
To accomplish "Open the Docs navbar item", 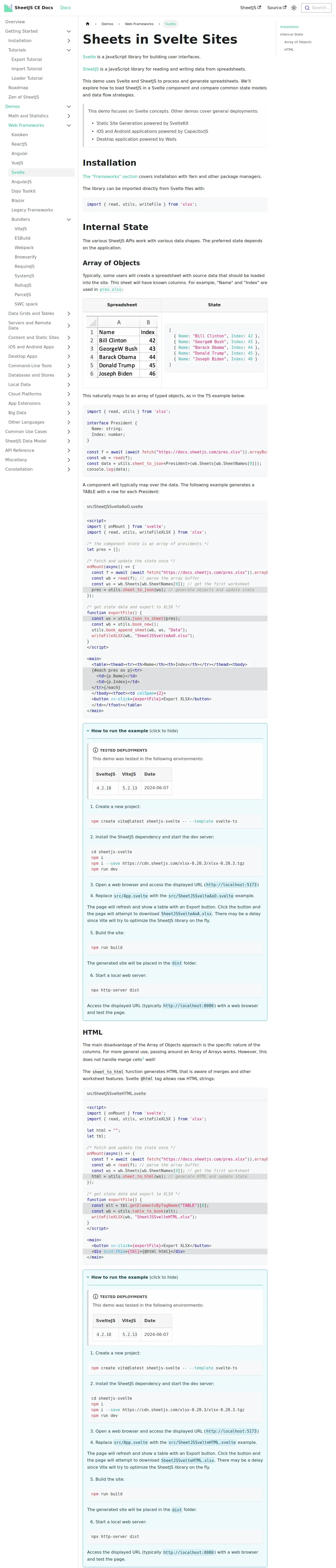I will [x=65, y=8].
